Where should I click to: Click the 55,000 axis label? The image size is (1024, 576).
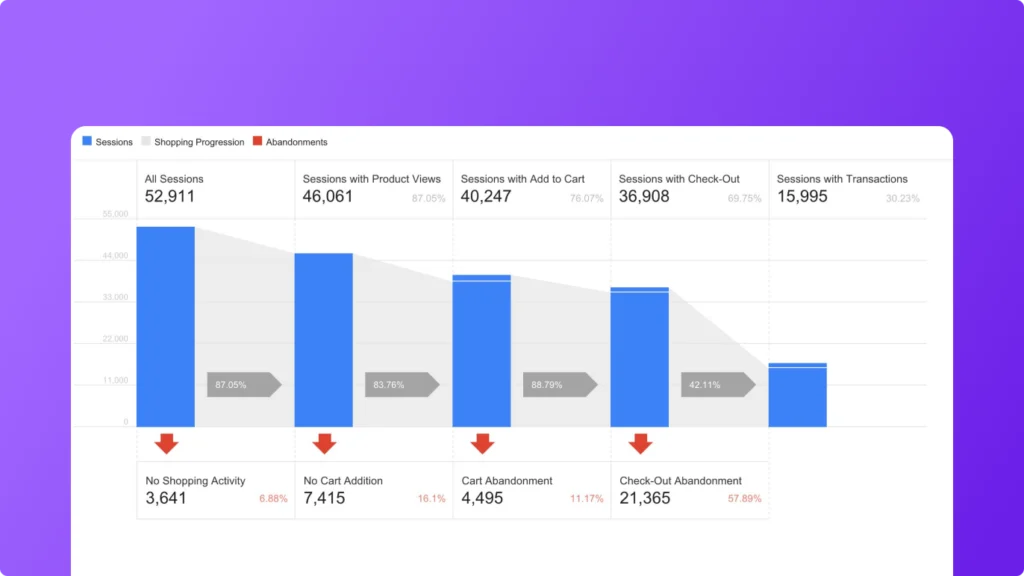pos(116,214)
